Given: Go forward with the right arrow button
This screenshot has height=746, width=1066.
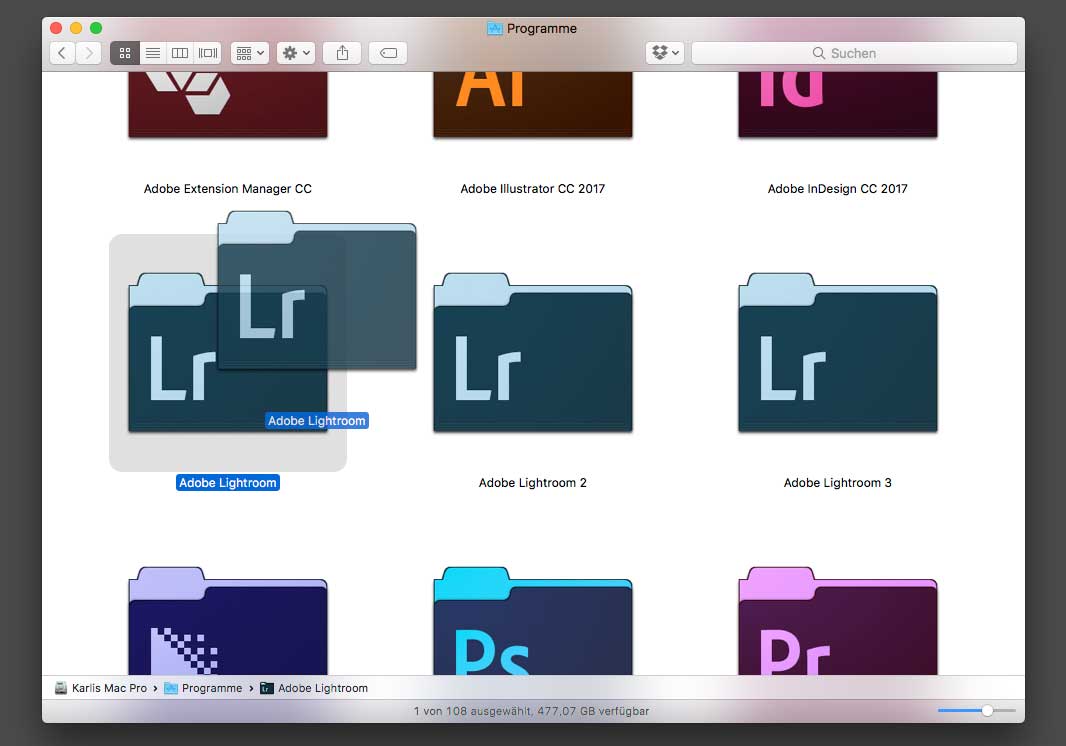Looking at the screenshot, I should point(89,53).
